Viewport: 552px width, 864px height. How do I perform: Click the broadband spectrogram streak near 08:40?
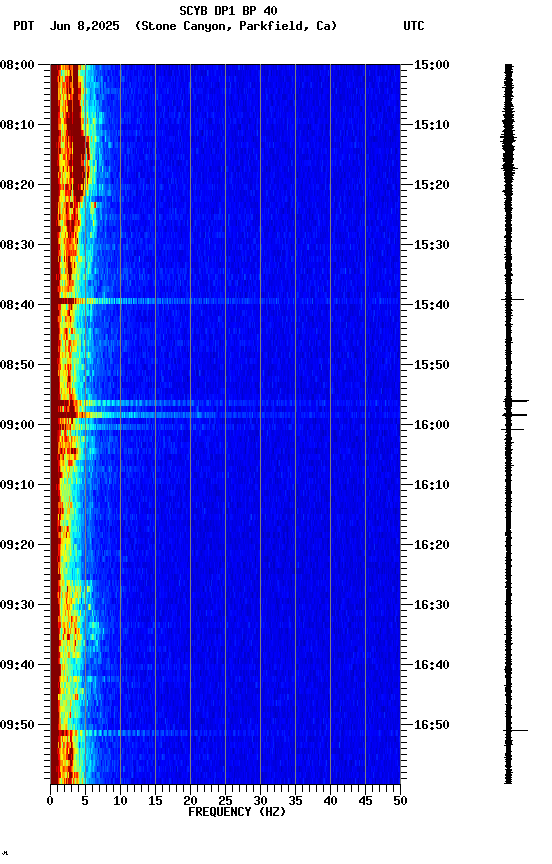click(225, 301)
